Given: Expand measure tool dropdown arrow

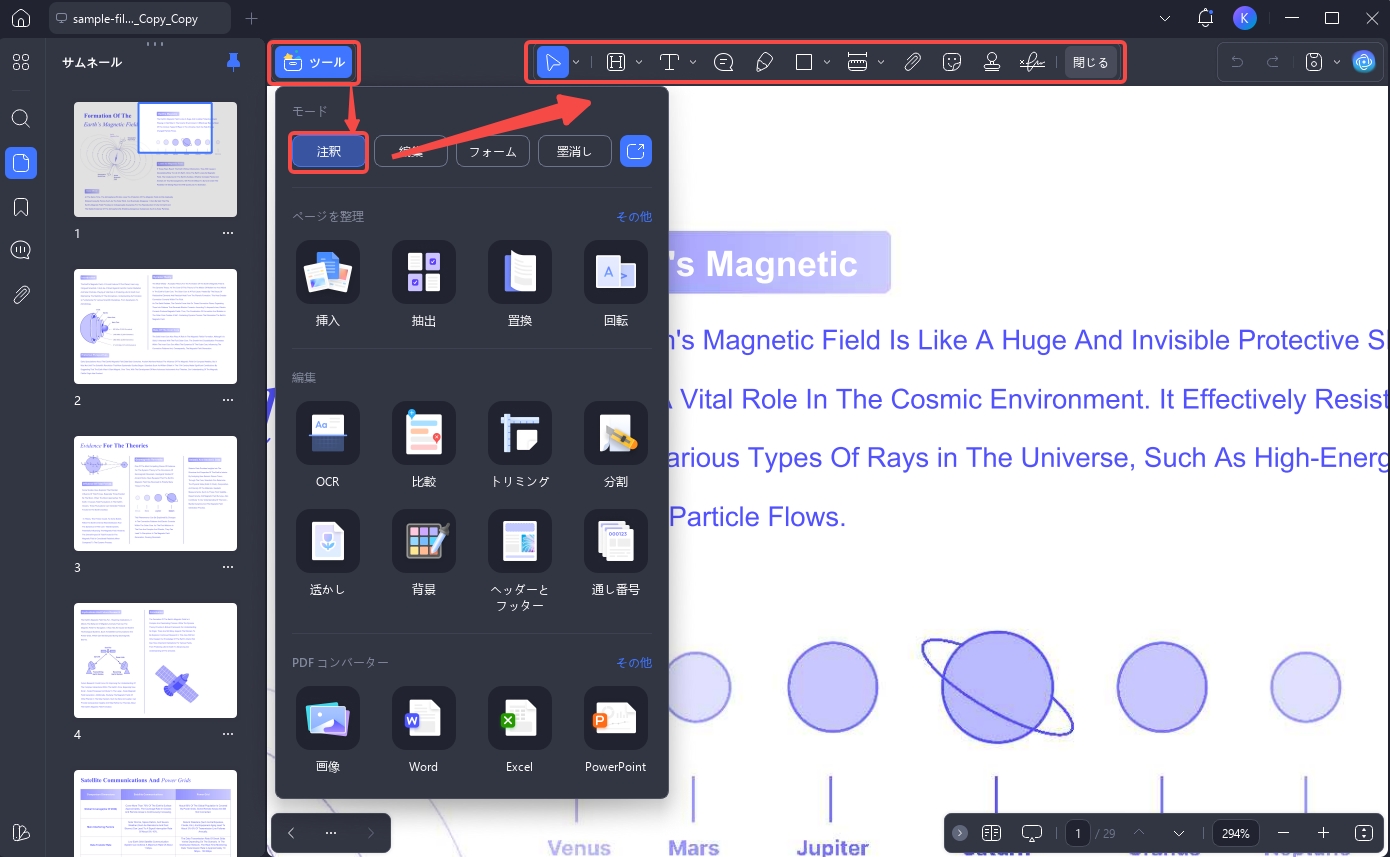Looking at the screenshot, I should coord(881,62).
